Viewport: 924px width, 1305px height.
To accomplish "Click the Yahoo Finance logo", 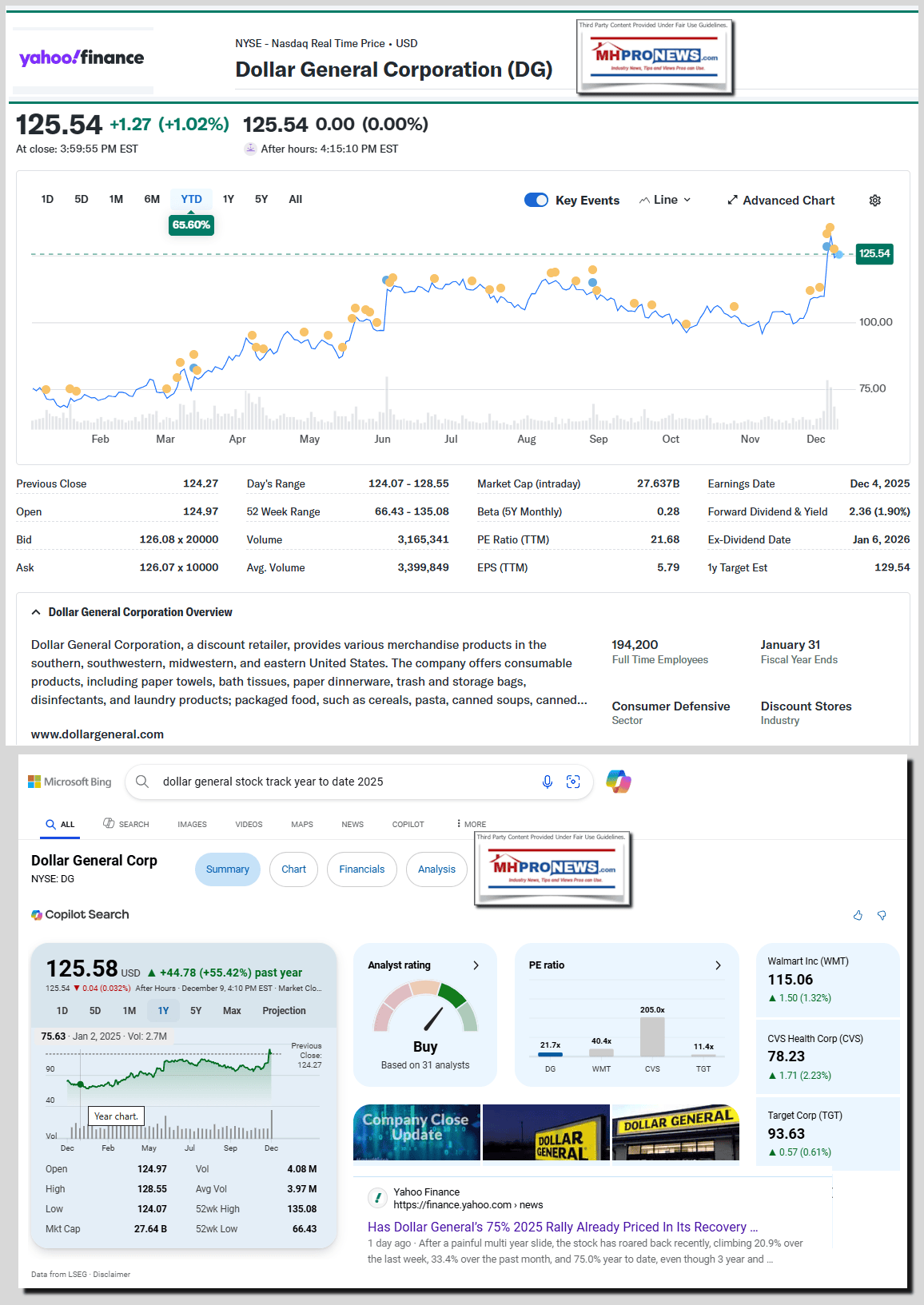I will point(82,58).
